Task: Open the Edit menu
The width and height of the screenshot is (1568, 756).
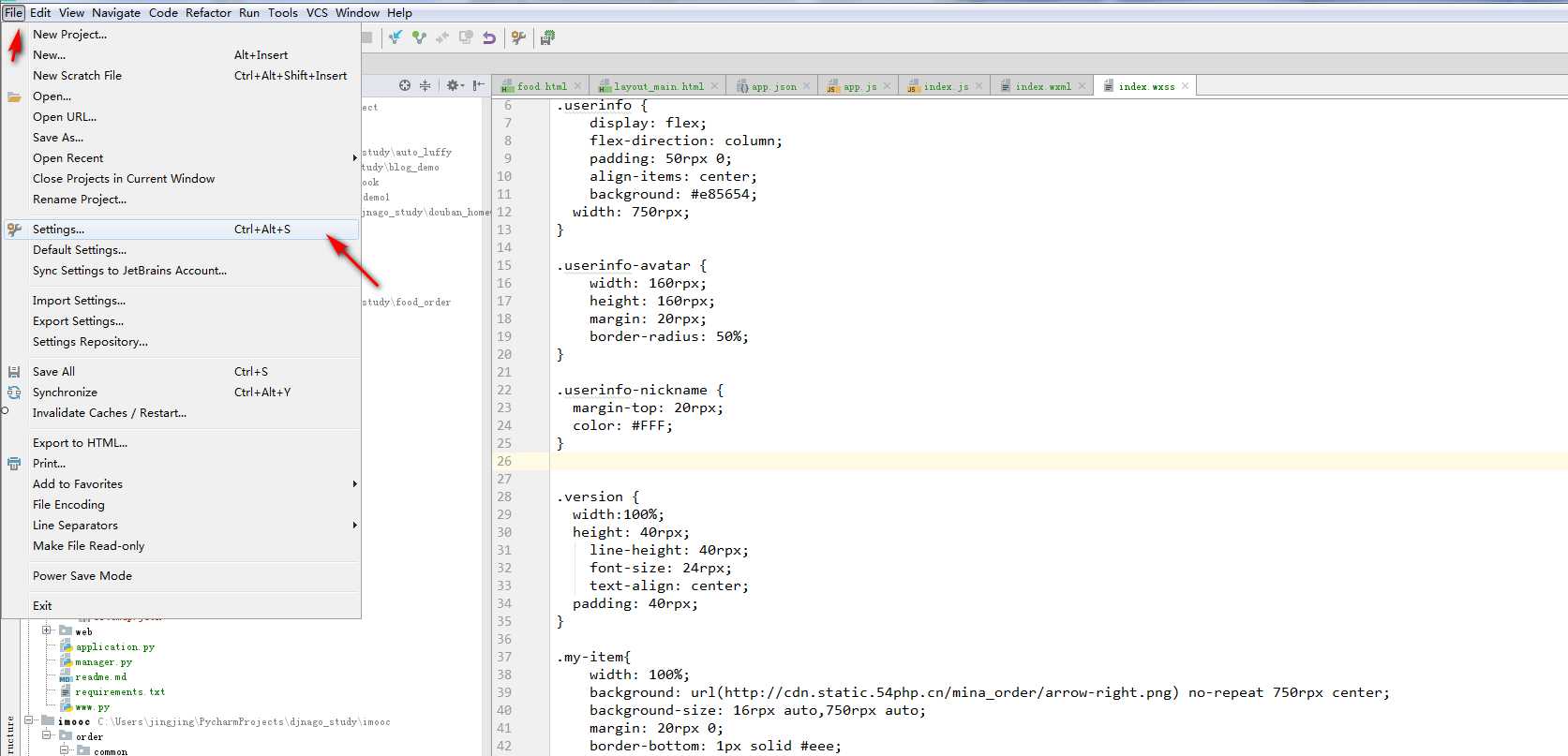Action: [40, 12]
